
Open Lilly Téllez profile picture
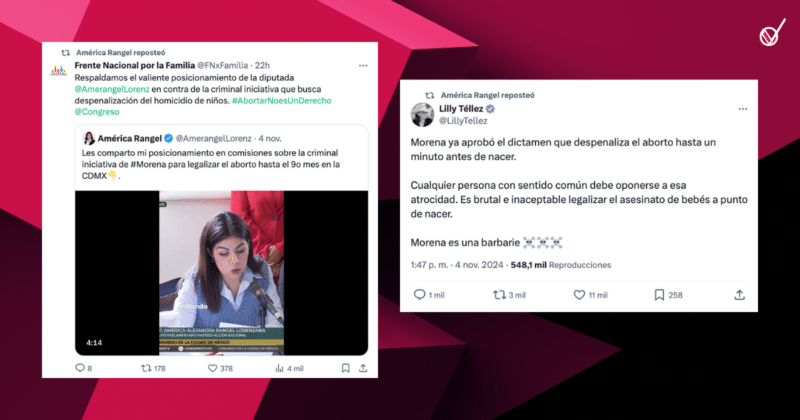click(422, 114)
